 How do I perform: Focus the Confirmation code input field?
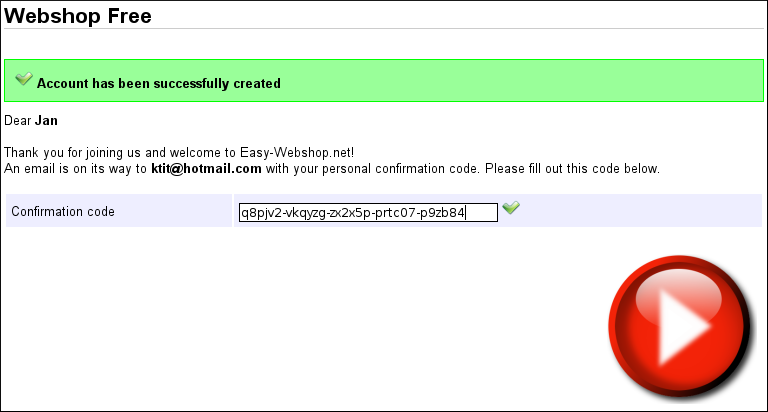[367, 212]
